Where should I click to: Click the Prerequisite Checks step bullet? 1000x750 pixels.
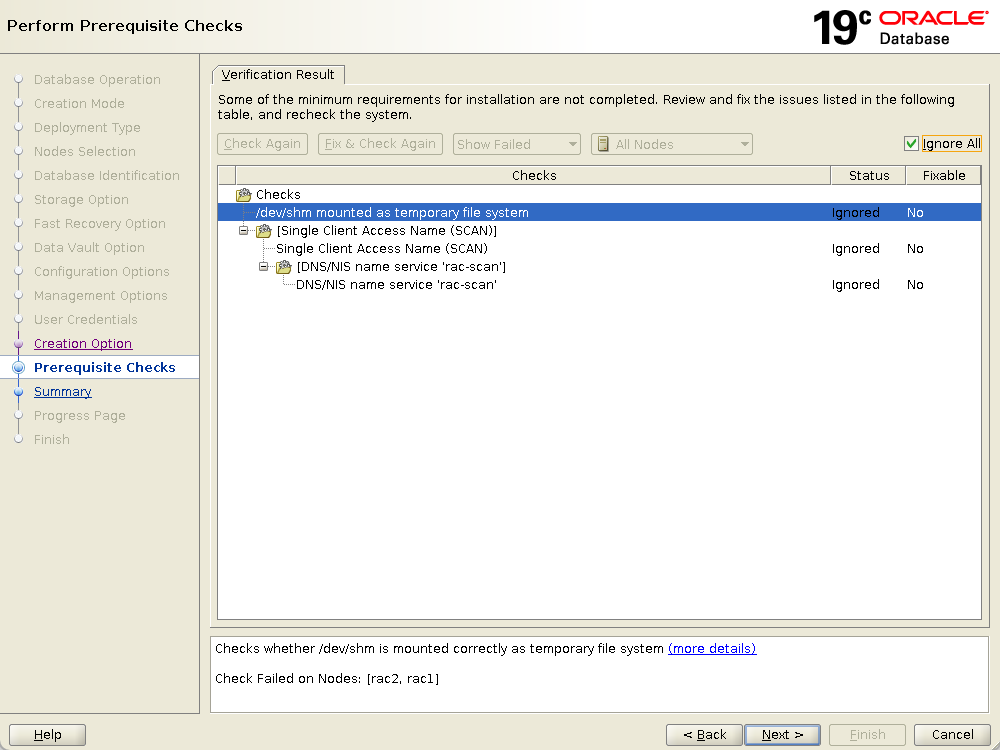[18, 368]
